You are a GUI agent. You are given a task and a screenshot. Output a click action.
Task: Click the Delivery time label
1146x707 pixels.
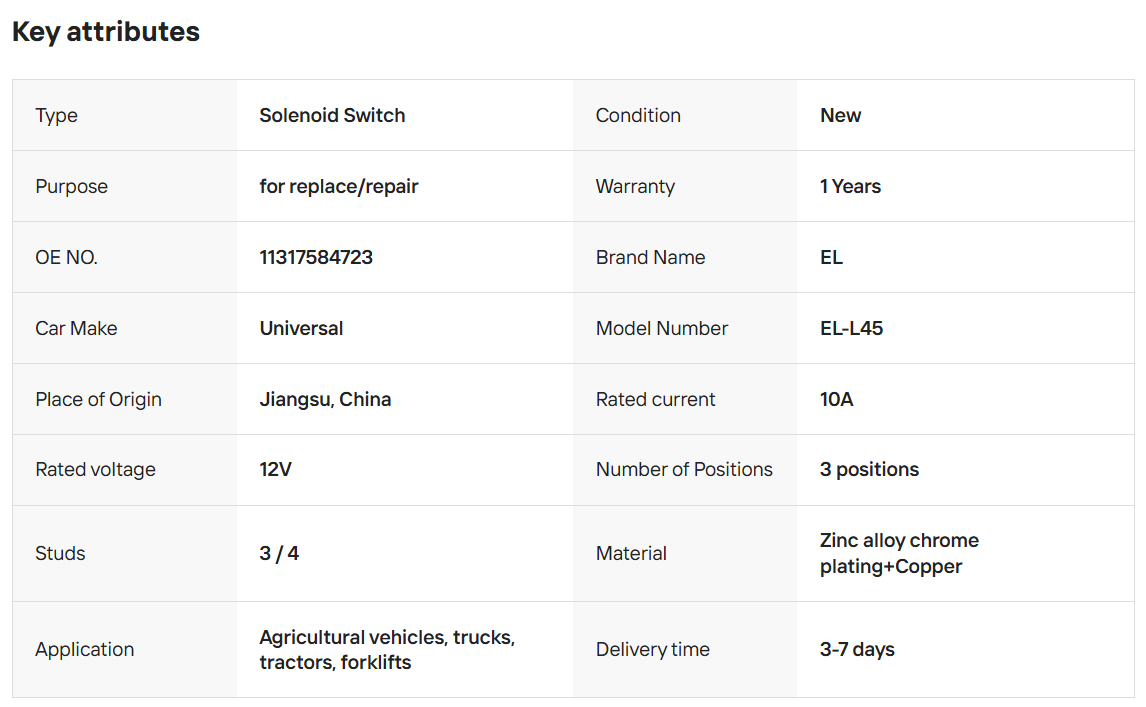(652, 649)
